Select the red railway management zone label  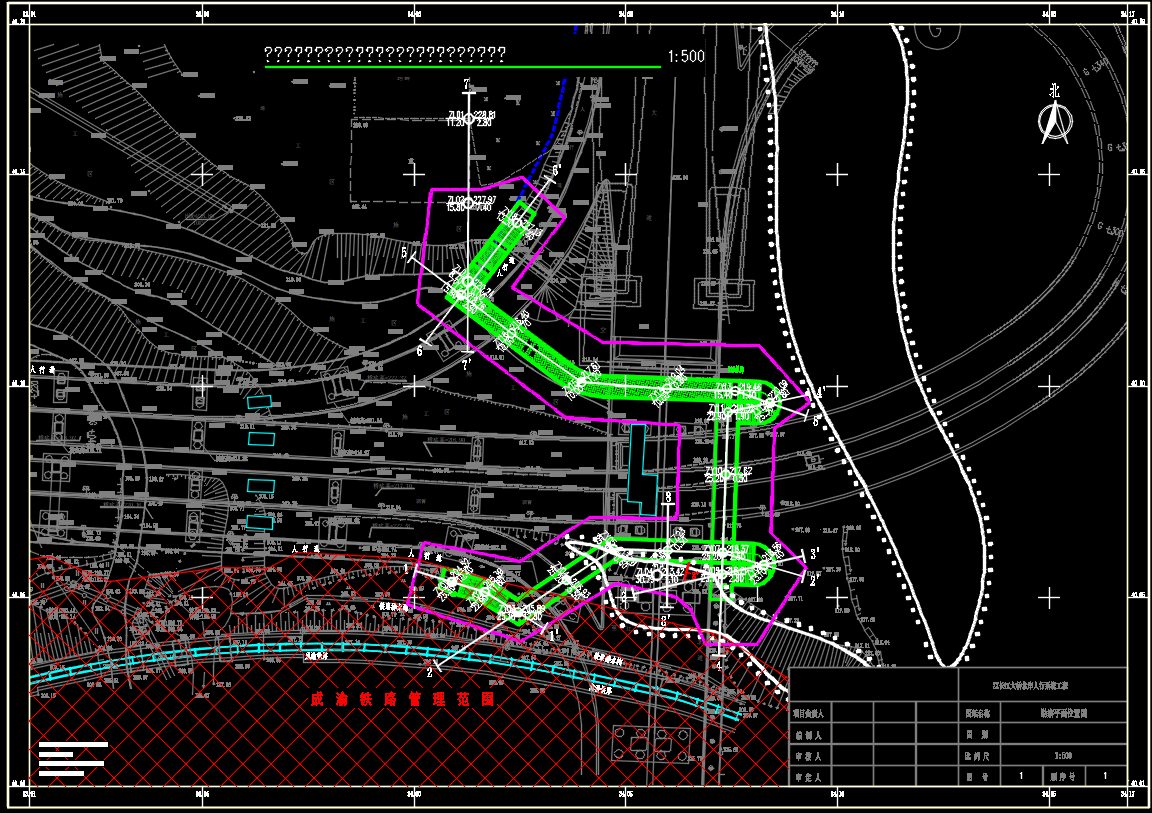(402, 700)
